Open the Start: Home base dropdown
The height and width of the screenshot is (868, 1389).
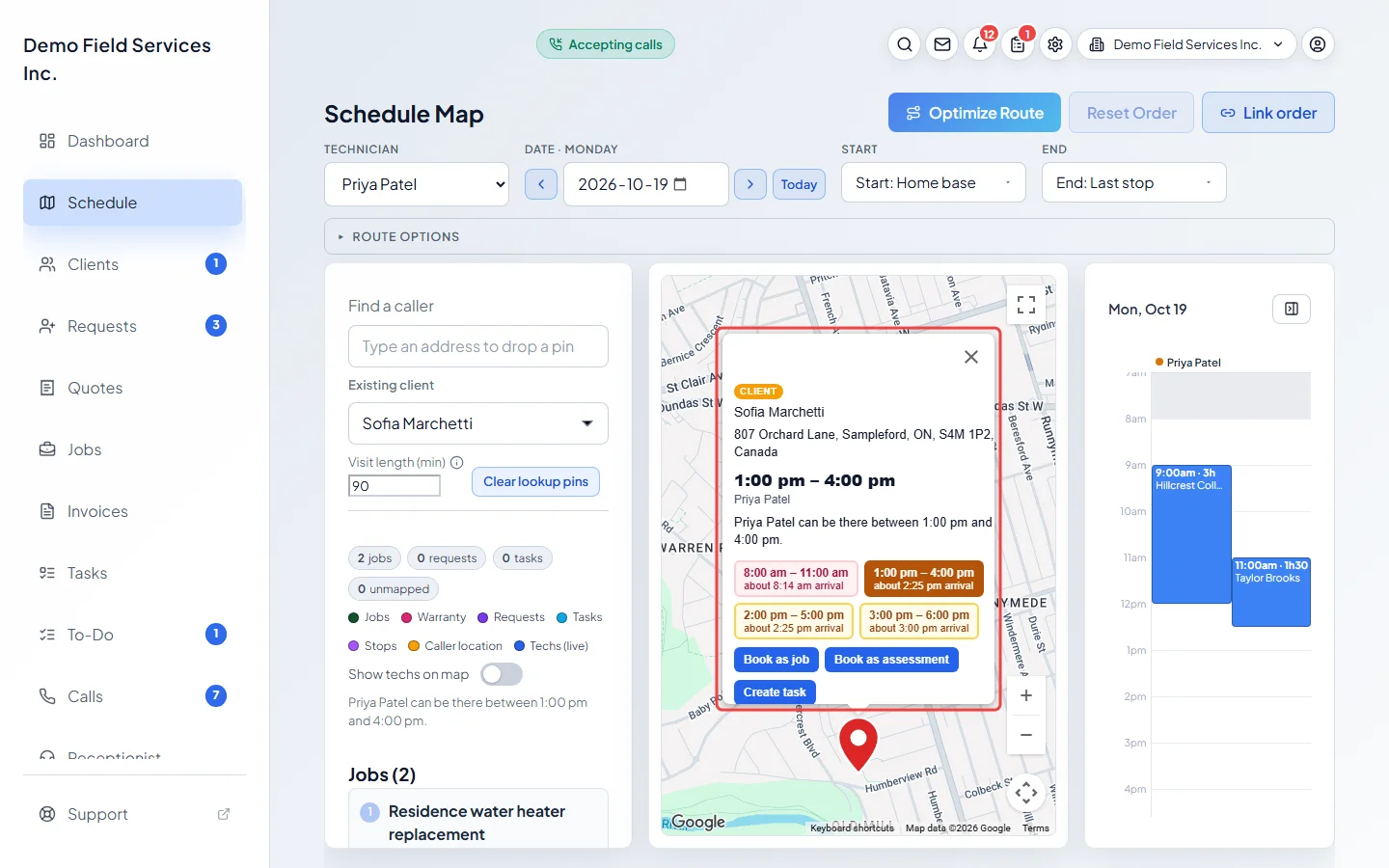tap(934, 182)
